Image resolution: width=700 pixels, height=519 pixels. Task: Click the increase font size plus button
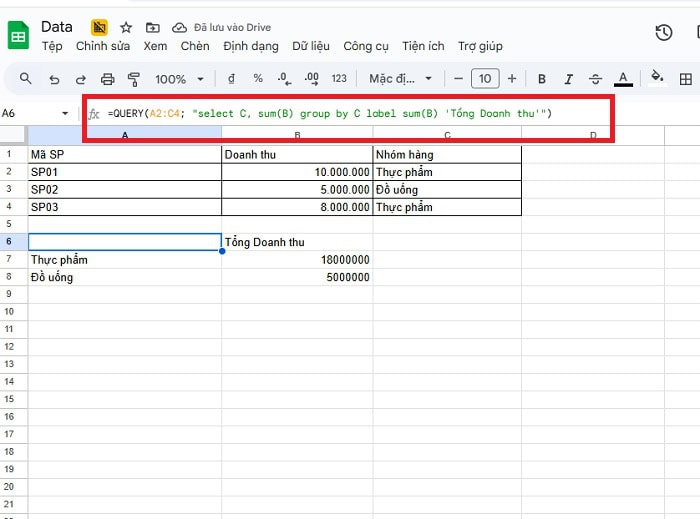point(512,78)
